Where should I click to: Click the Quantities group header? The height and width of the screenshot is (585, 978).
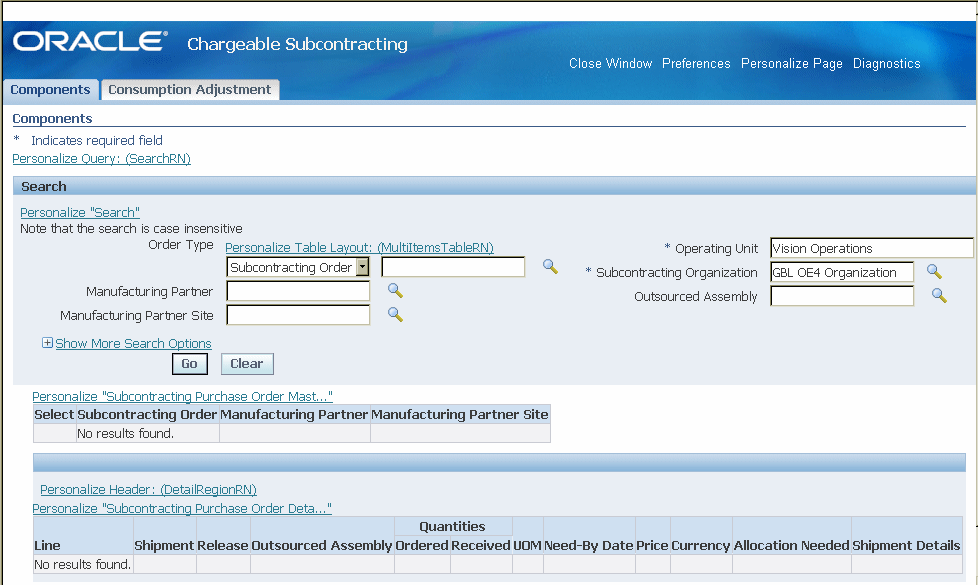[452, 526]
